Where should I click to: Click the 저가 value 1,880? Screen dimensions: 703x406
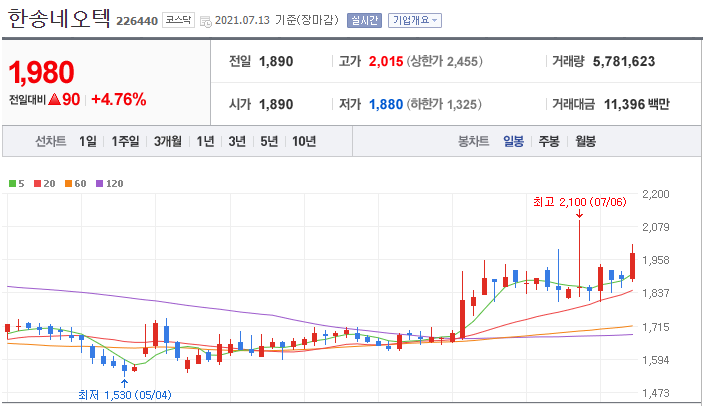386,104
